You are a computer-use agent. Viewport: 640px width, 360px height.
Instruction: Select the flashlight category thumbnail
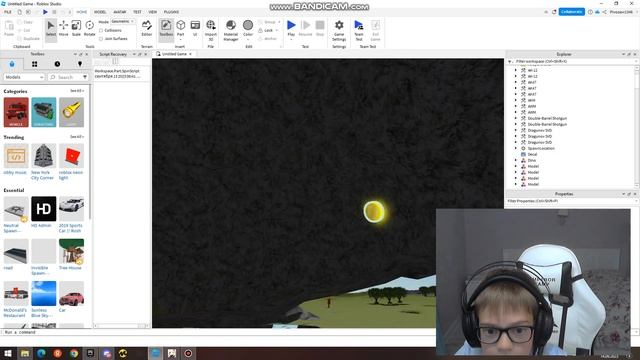[x=71, y=112]
